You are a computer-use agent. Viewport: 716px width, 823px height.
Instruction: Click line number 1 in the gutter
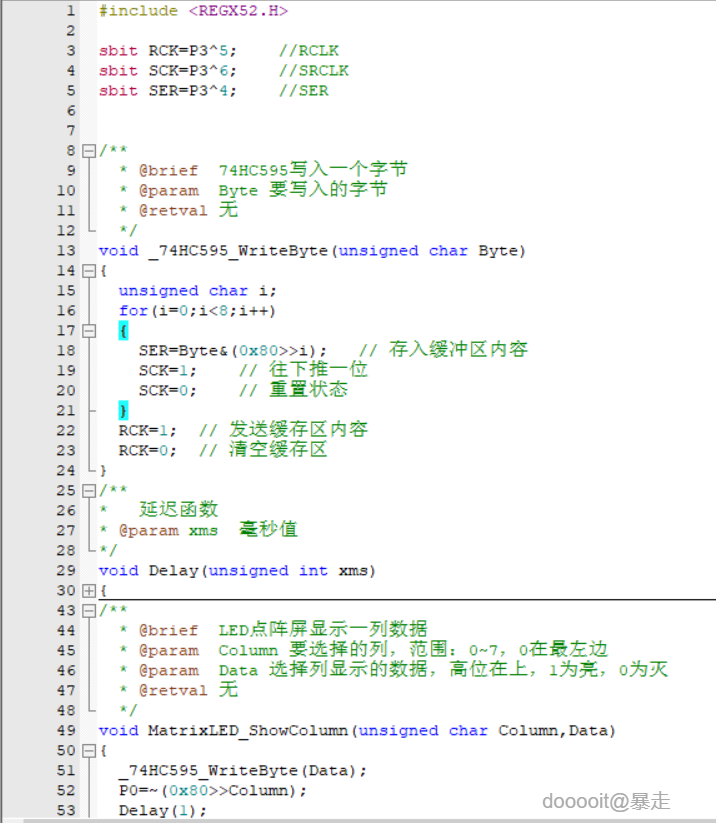[x=70, y=11]
